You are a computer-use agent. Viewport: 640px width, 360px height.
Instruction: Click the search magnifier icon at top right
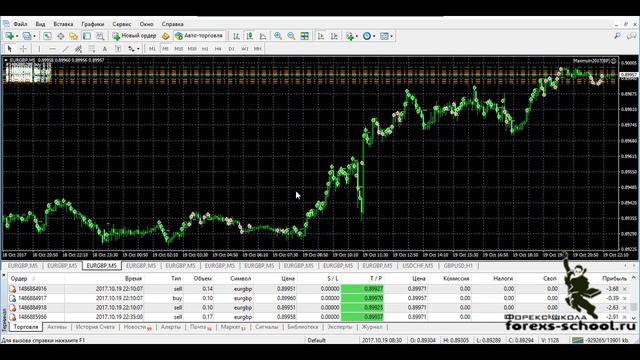pos(617,36)
